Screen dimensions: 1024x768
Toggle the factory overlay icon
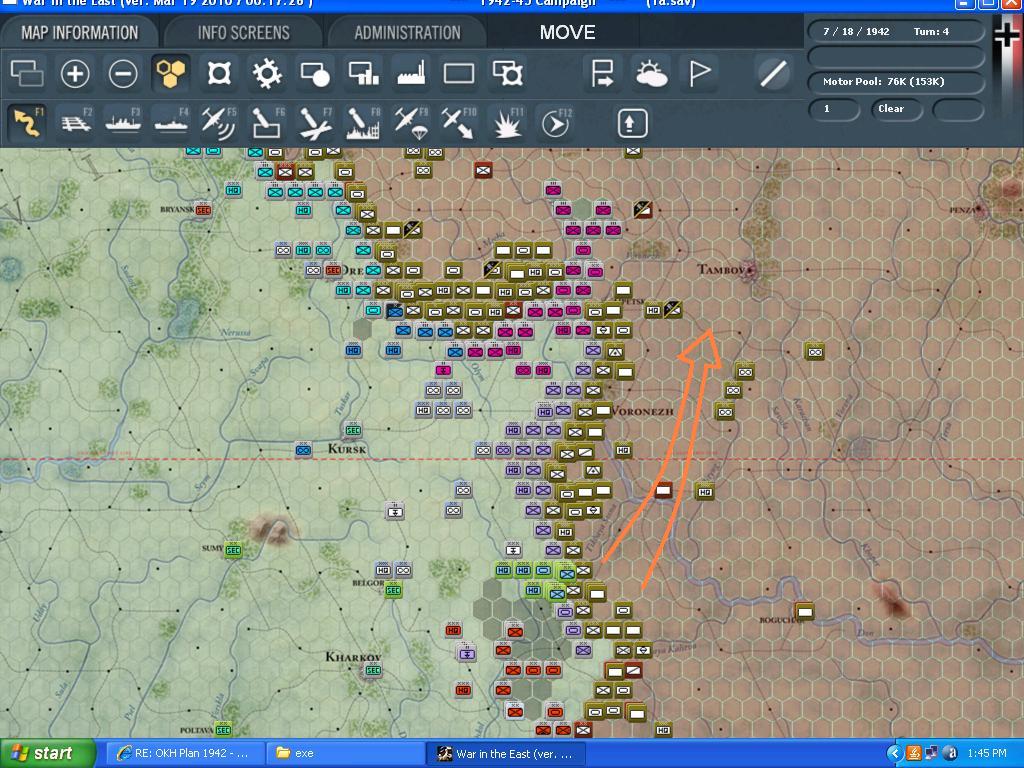411,73
